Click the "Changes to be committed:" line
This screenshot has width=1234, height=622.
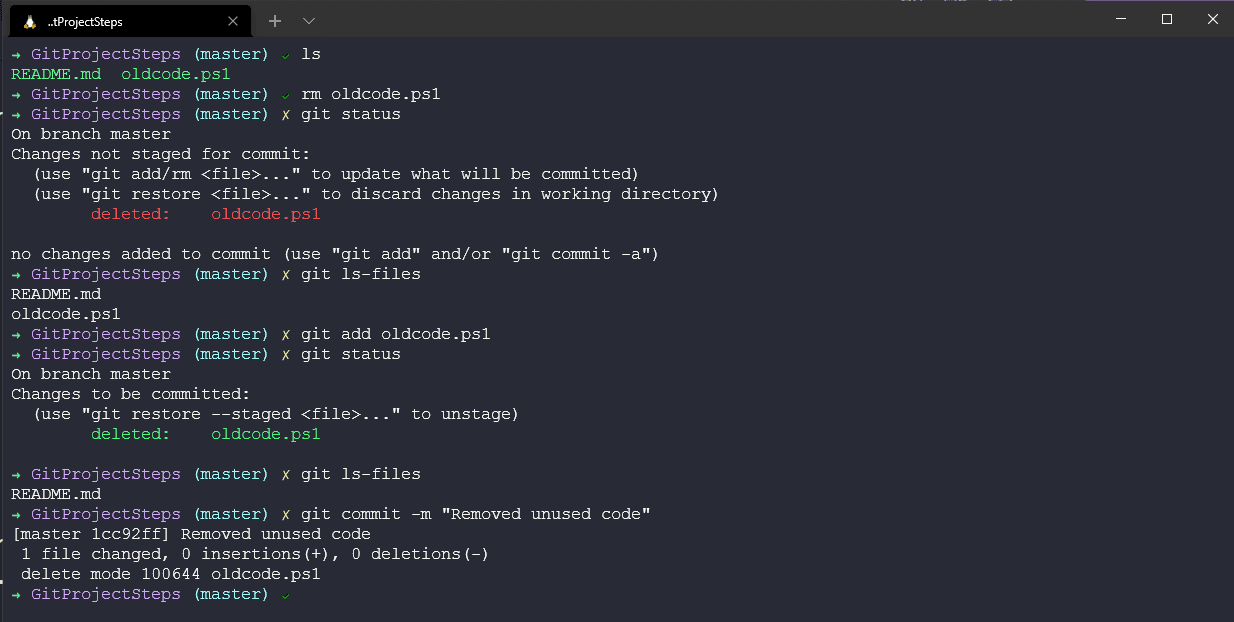(x=130, y=394)
